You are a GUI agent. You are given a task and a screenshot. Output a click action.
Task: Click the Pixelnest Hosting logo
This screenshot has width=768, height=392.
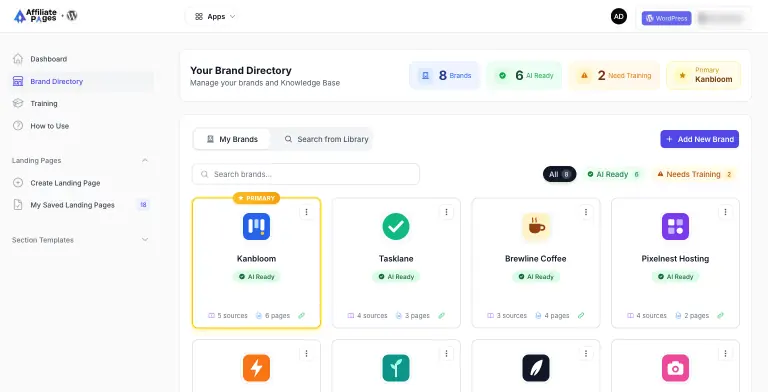pos(675,226)
